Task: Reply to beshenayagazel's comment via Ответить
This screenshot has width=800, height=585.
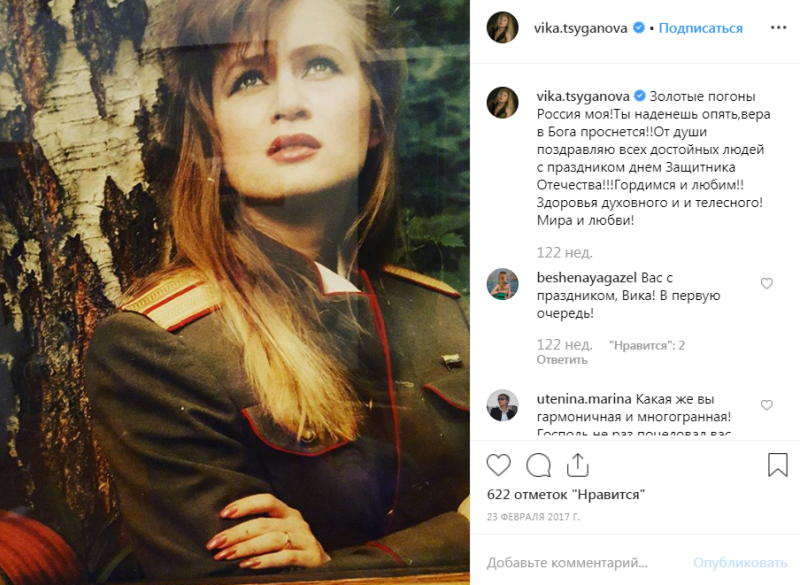Action: click(x=562, y=360)
